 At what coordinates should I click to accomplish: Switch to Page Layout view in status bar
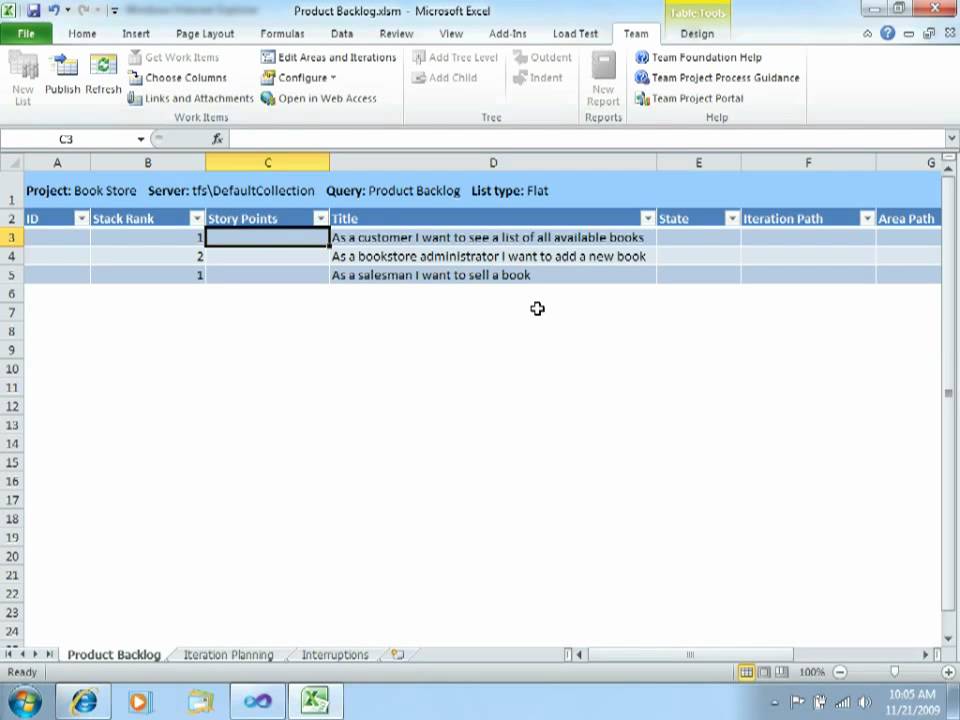764,672
